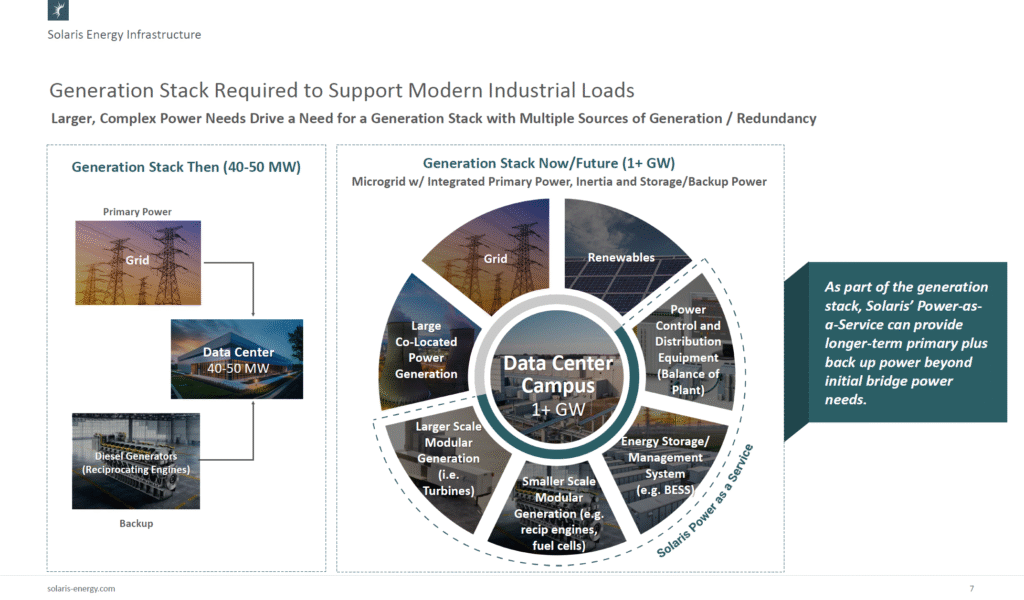Select the Solaris Energy Infrastructure header text
This screenshot has height=600, width=1024.
coord(124,35)
